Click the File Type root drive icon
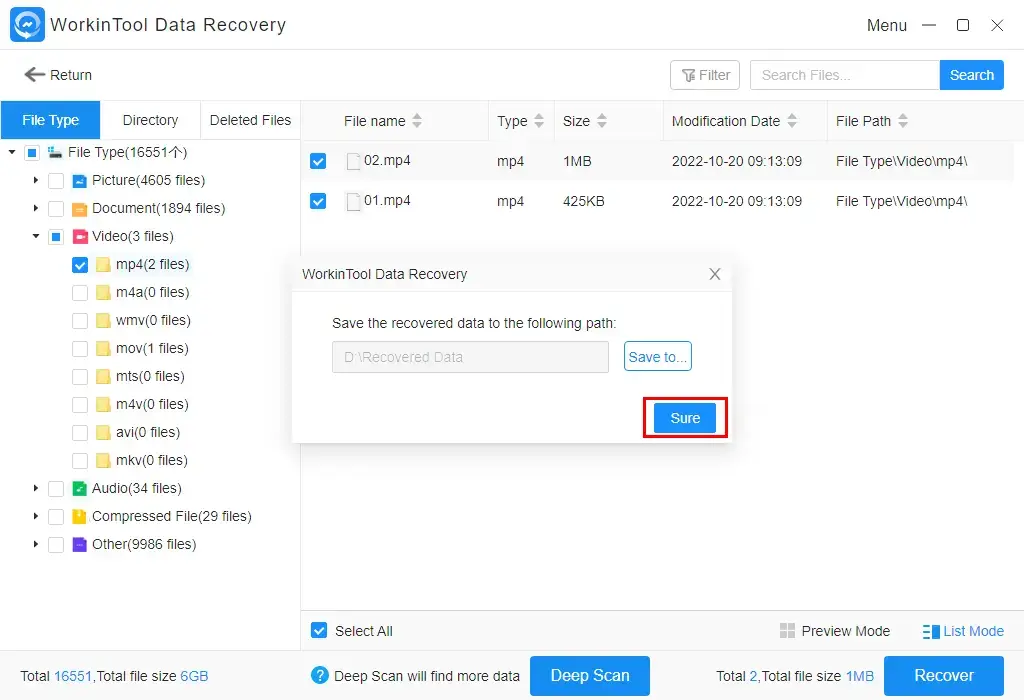 tap(55, 152)
